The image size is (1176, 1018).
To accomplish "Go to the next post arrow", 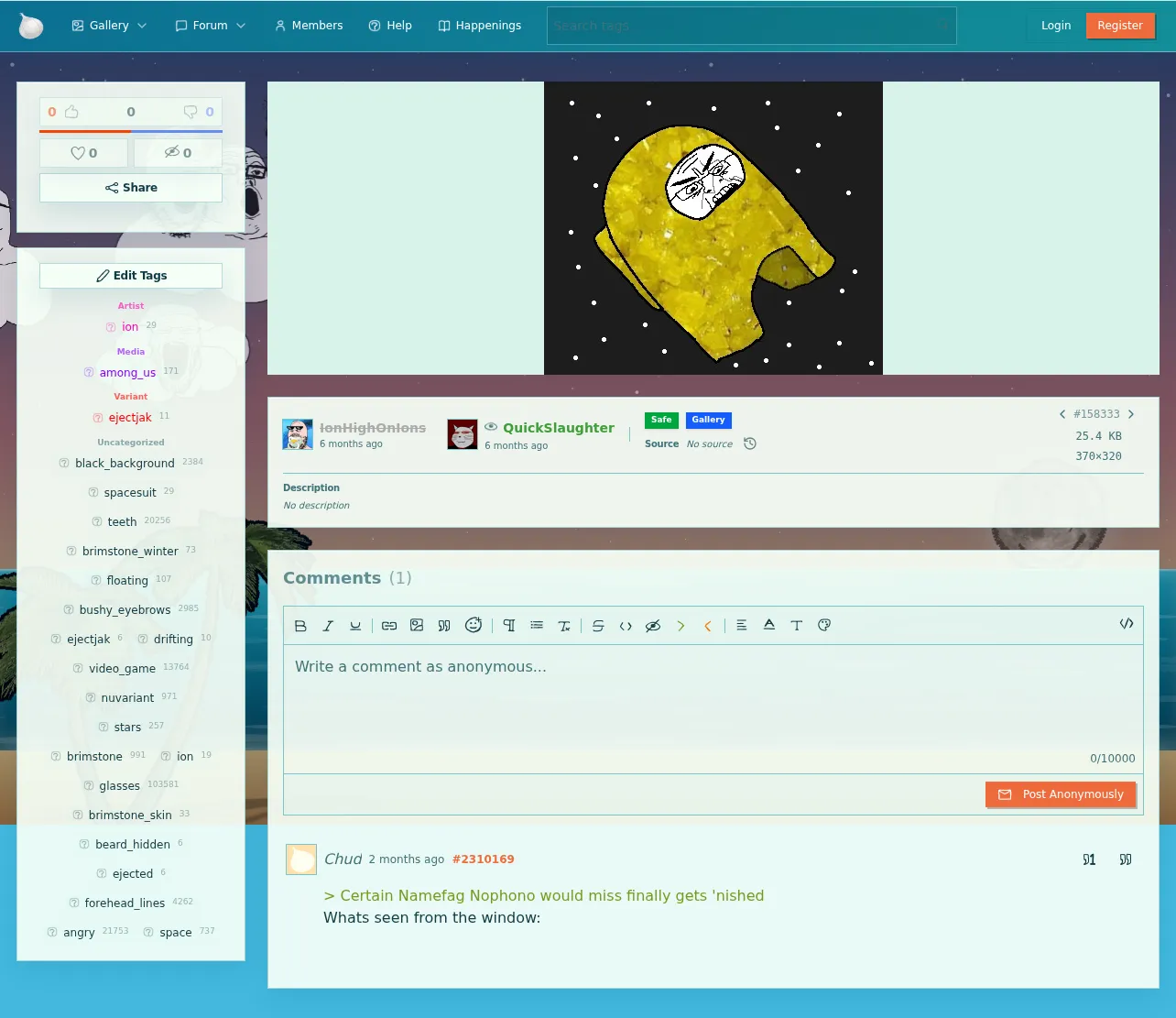I will coord(1131,414).
